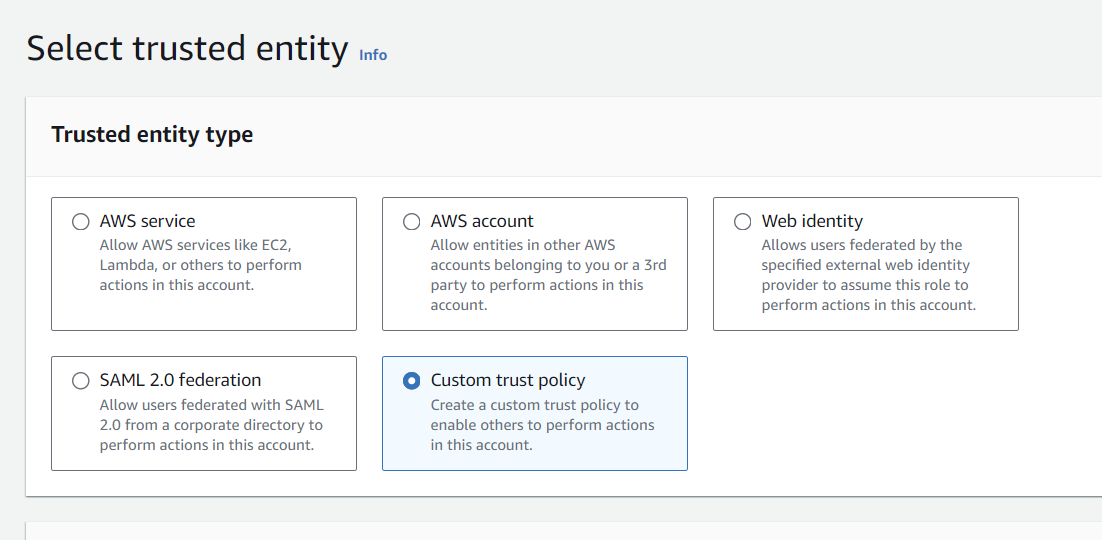The height and width of the screenshot is (540, 1102).
Task: Click the corporate directory description in SAML card
Action: pos(212,425)
